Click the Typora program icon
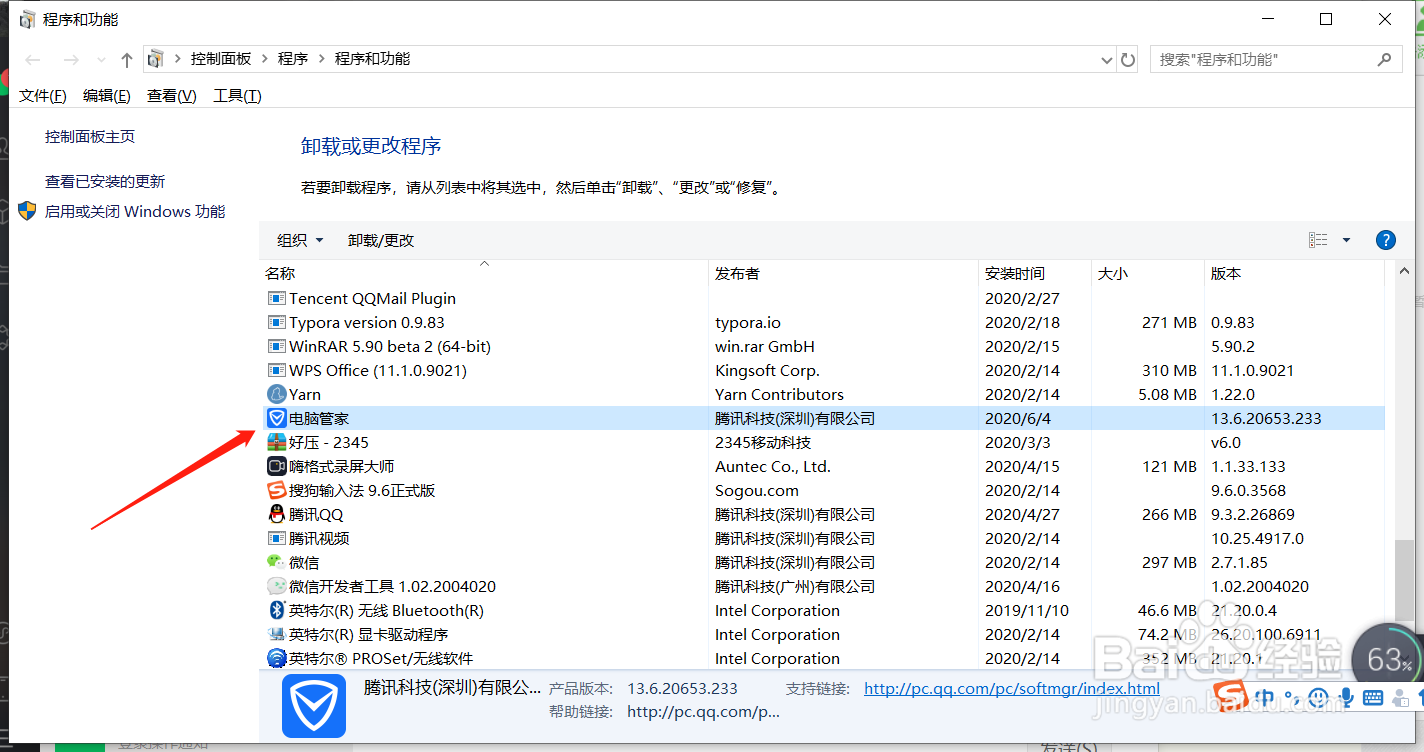Screen dimensions: 1424x752 277,323
